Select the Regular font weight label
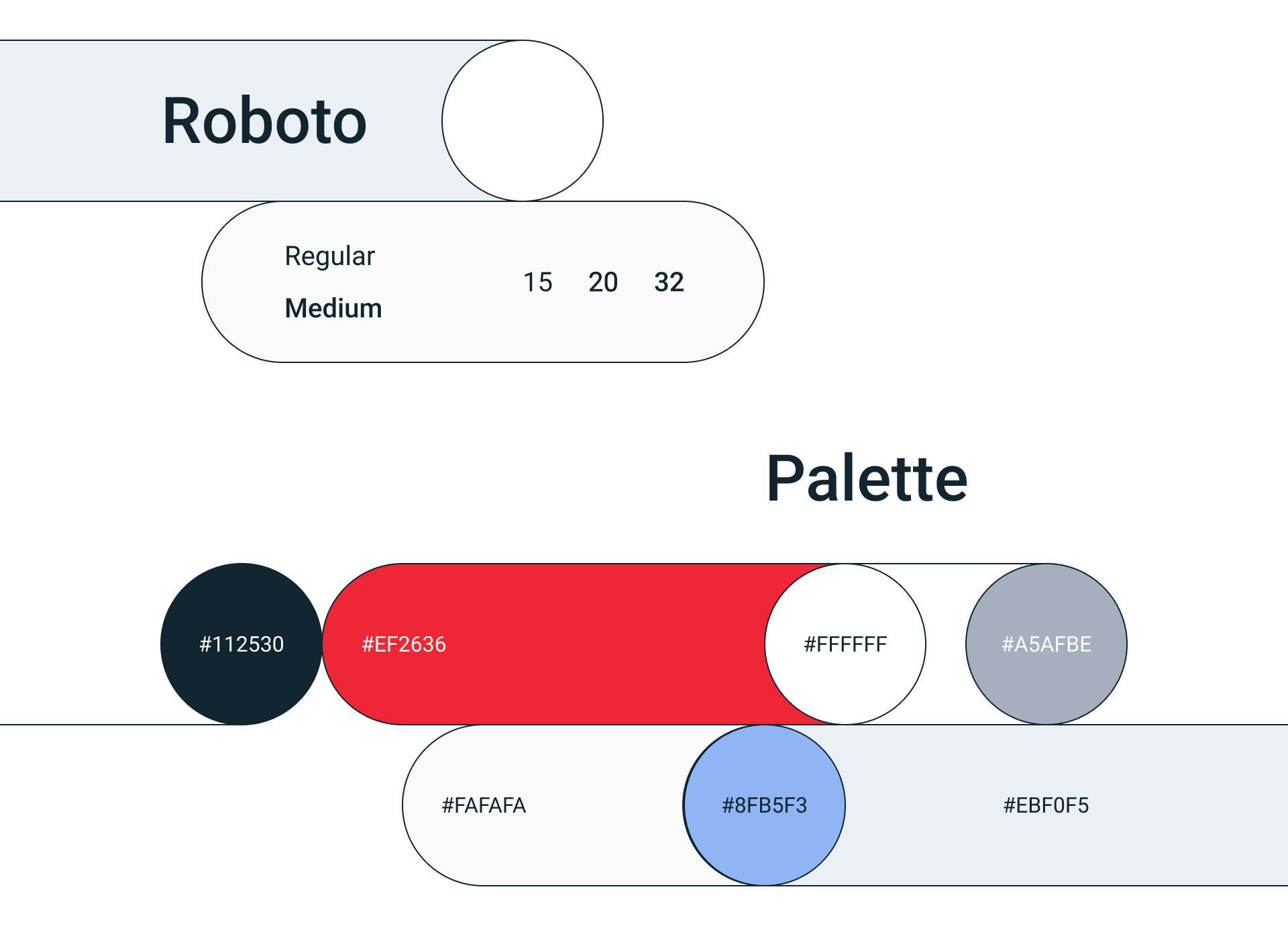 [329, 256]
